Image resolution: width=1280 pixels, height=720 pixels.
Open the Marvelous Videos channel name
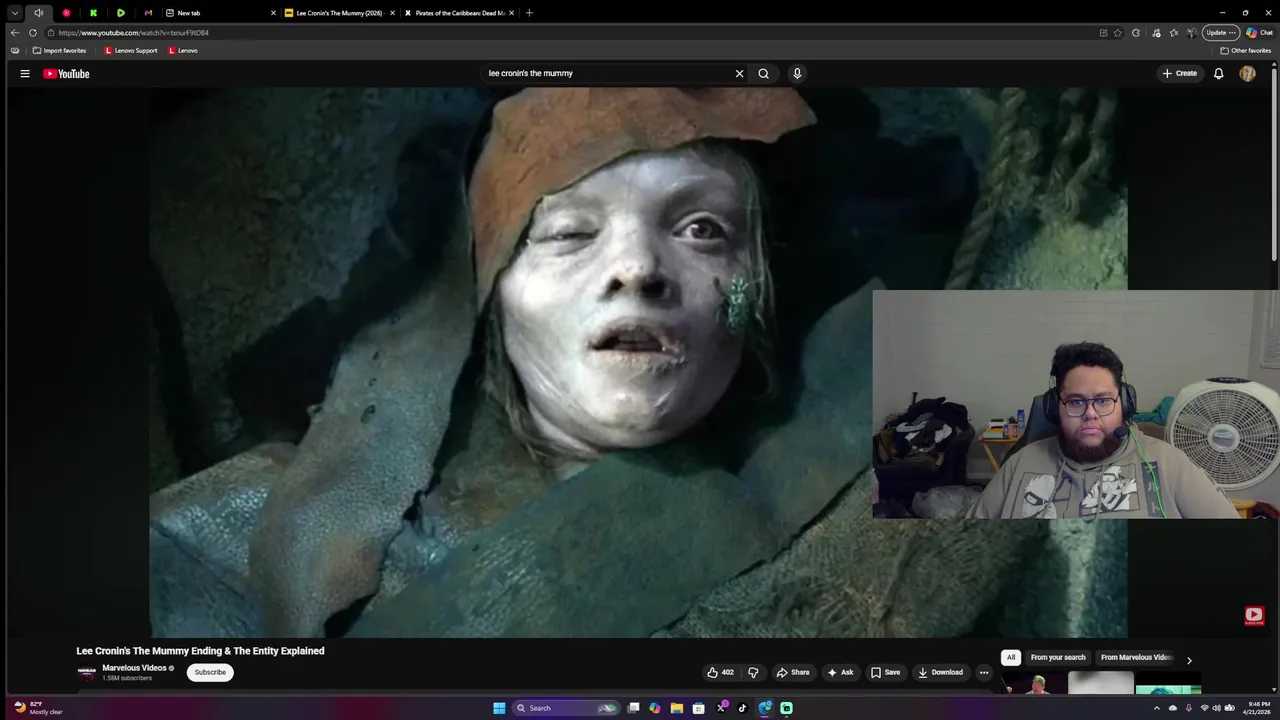coord(134,668)
